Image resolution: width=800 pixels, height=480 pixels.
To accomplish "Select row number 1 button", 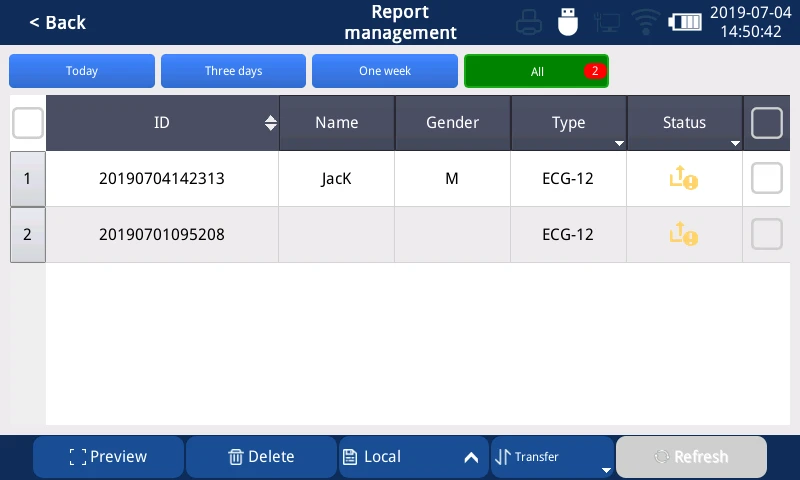I will pyautogui.click(x=28, y=179).
